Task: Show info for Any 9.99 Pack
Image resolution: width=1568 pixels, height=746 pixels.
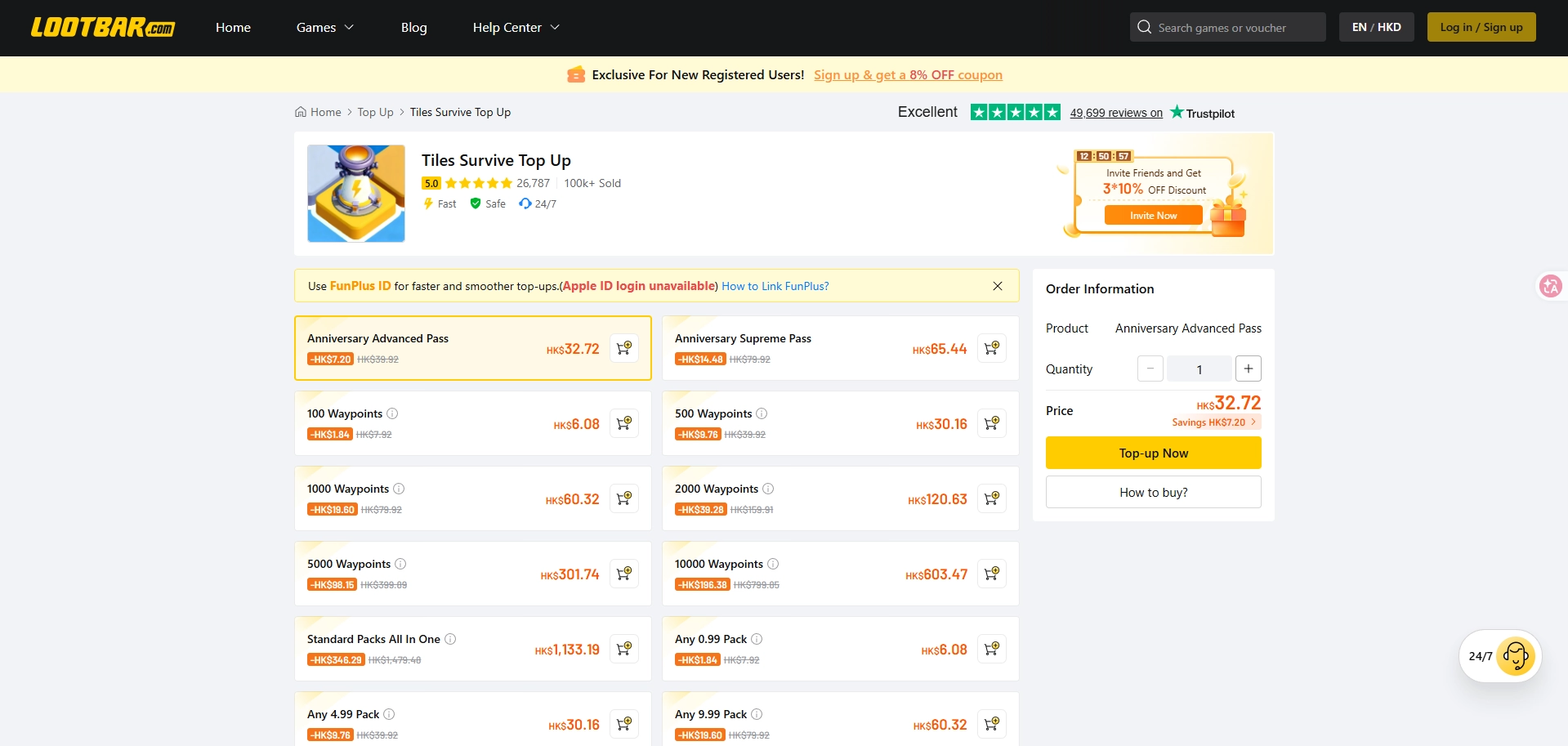Action: tap(757, 714)
